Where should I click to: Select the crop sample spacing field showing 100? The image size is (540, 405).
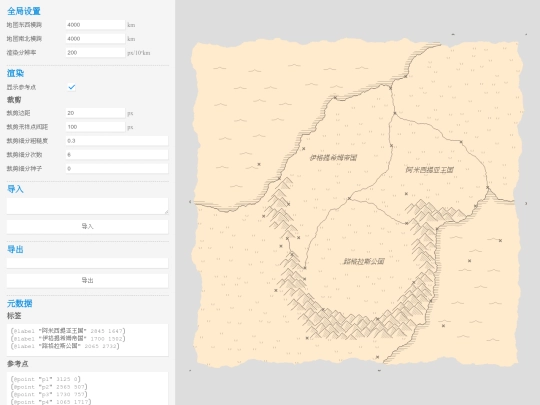point(95,127)
